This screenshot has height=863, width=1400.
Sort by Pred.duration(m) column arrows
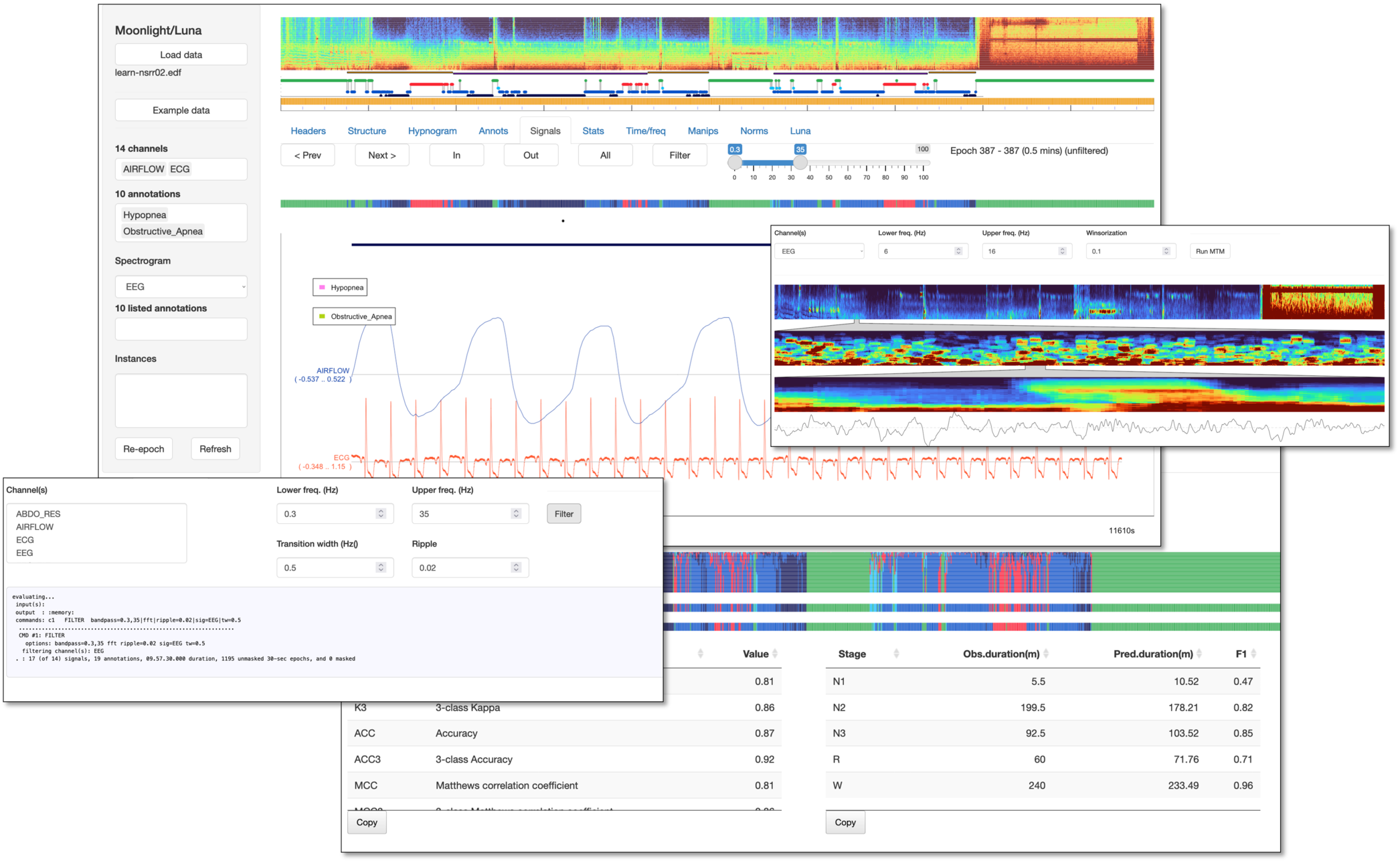pos(1199,654)
